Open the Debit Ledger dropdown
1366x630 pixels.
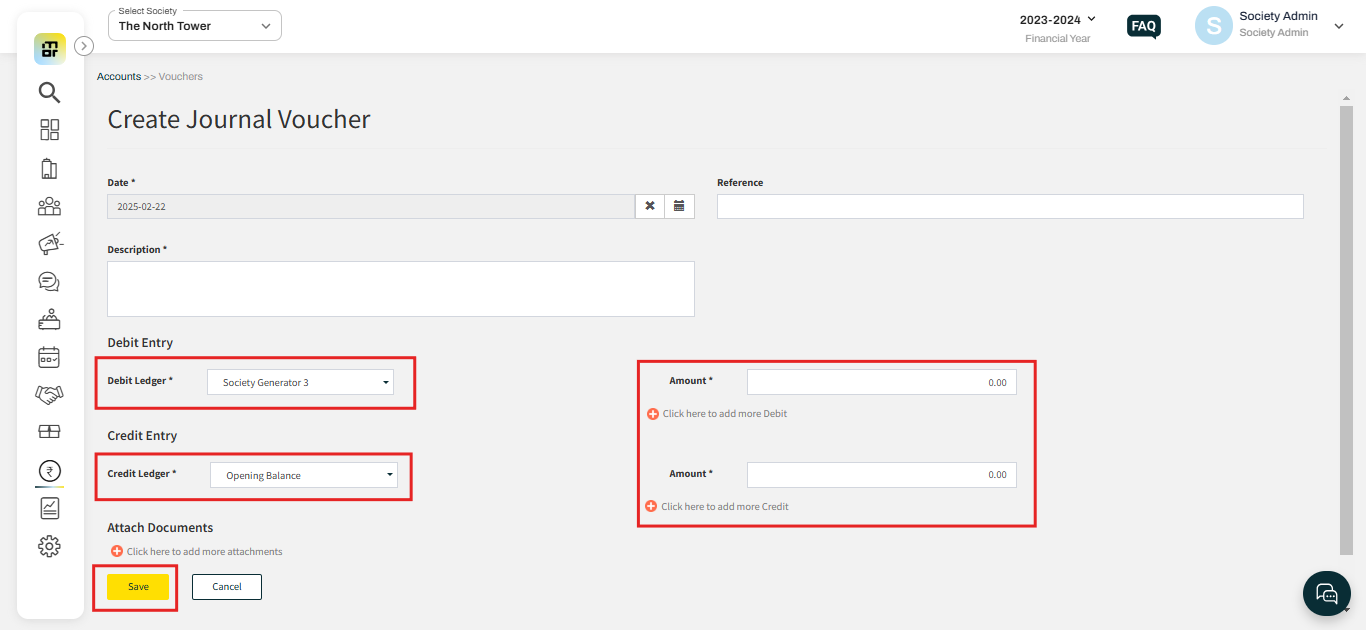pos(300,383)
